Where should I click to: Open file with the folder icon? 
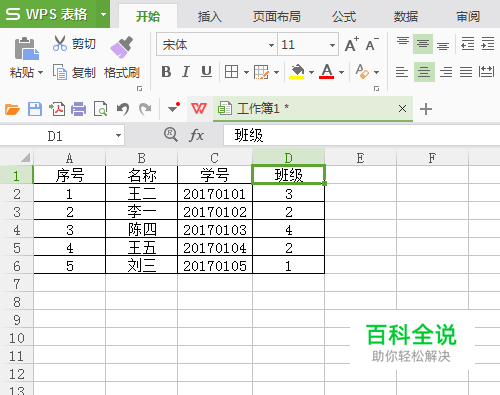tap(12, 109)
